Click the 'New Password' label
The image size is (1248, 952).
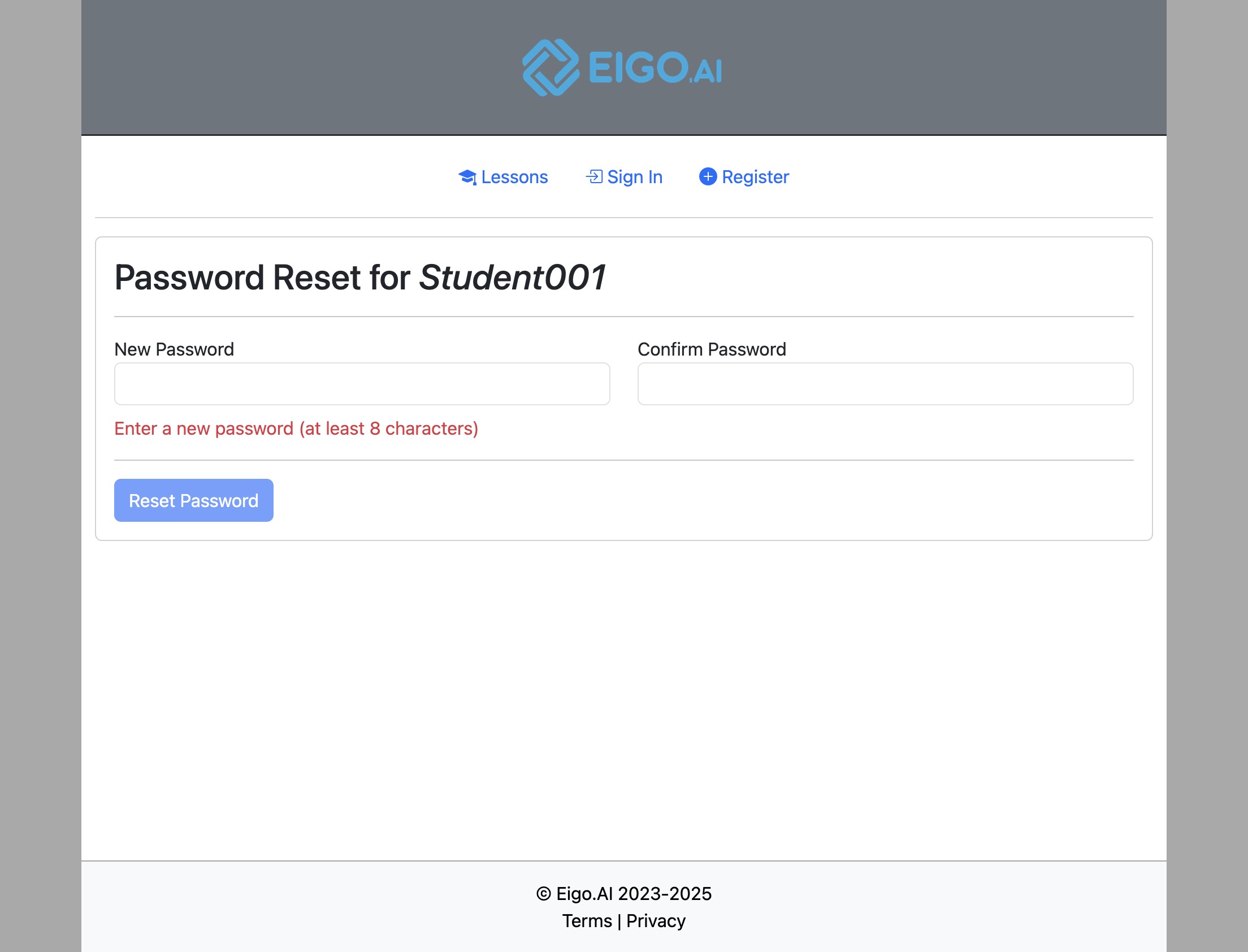pyautogui.click(x=174, y=349)
